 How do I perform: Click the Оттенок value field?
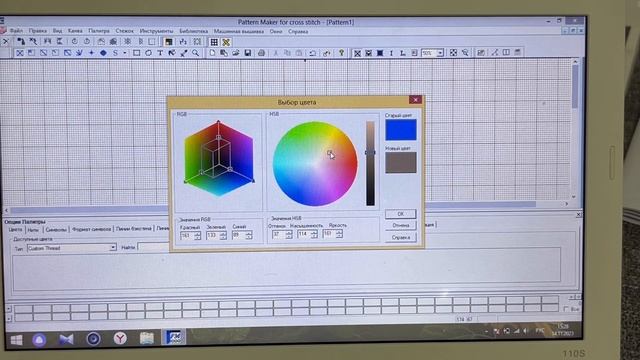pos(278,234)
